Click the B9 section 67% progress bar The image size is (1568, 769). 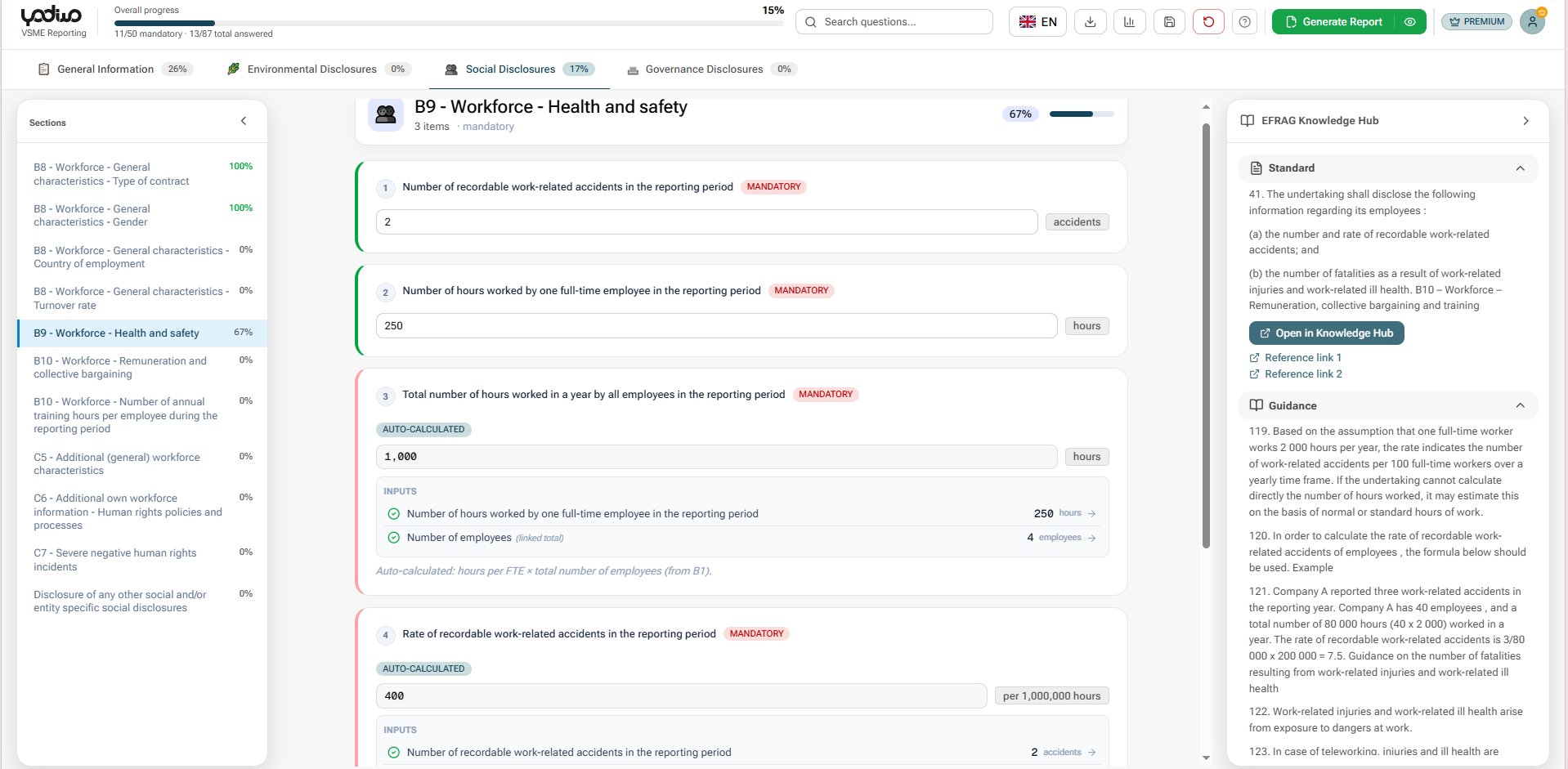(x=1082, y=114)
